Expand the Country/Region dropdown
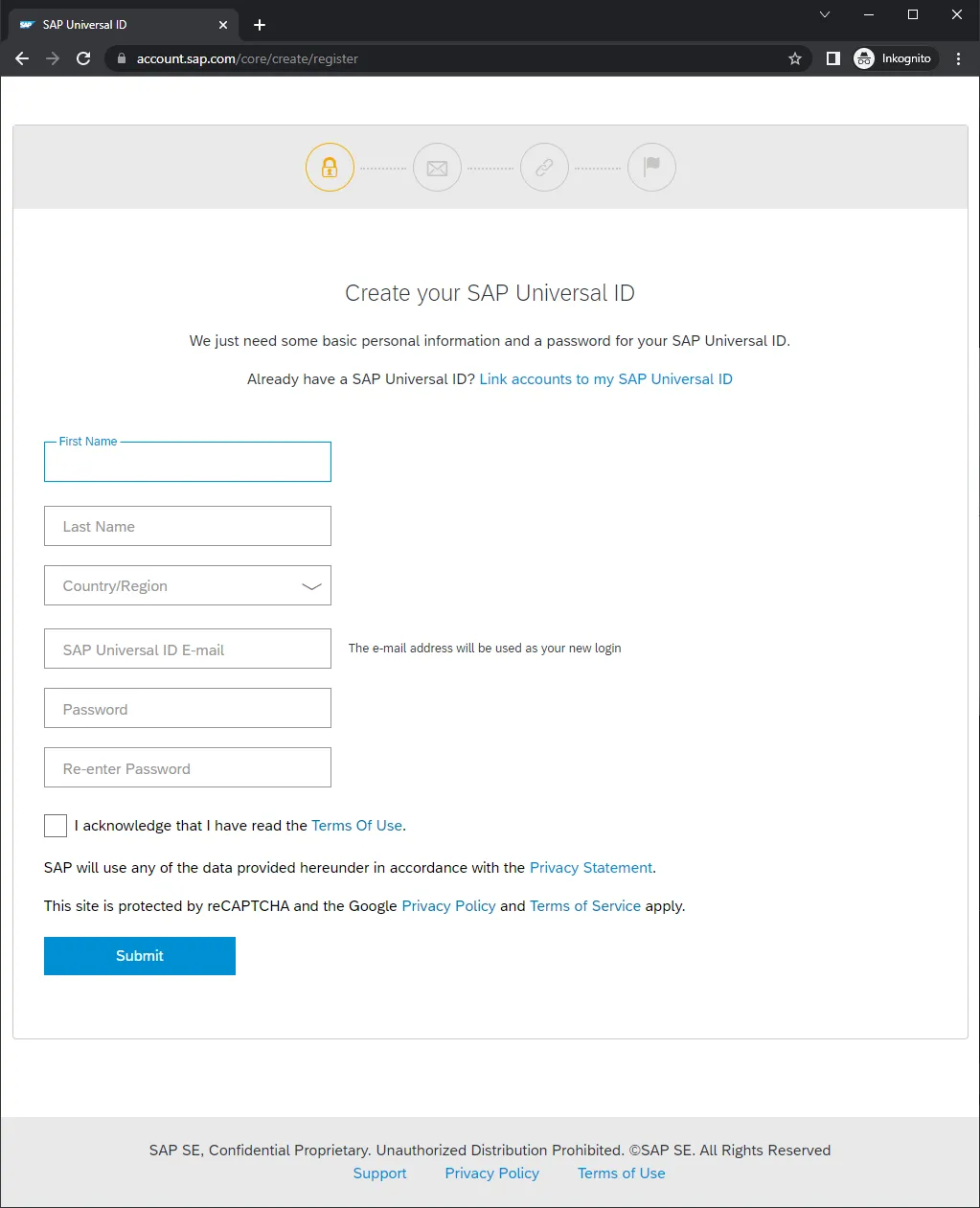Screen dimensions: 980x1208 [x=188, y=586]
